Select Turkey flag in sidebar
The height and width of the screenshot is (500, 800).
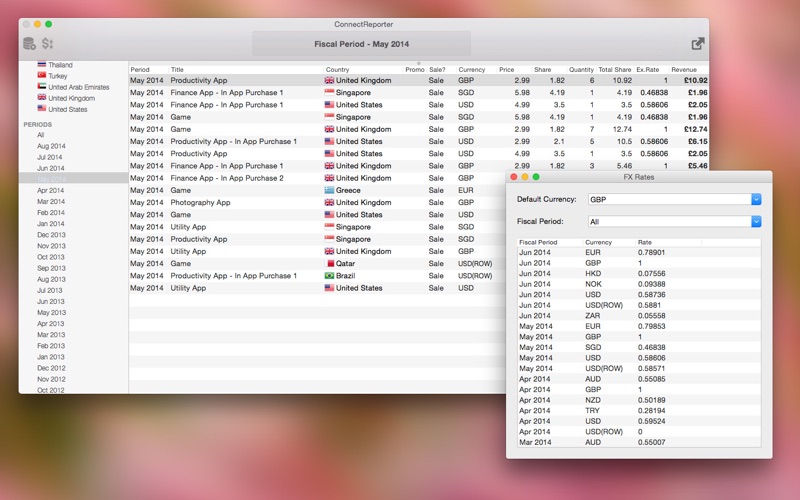click(42, 76)
